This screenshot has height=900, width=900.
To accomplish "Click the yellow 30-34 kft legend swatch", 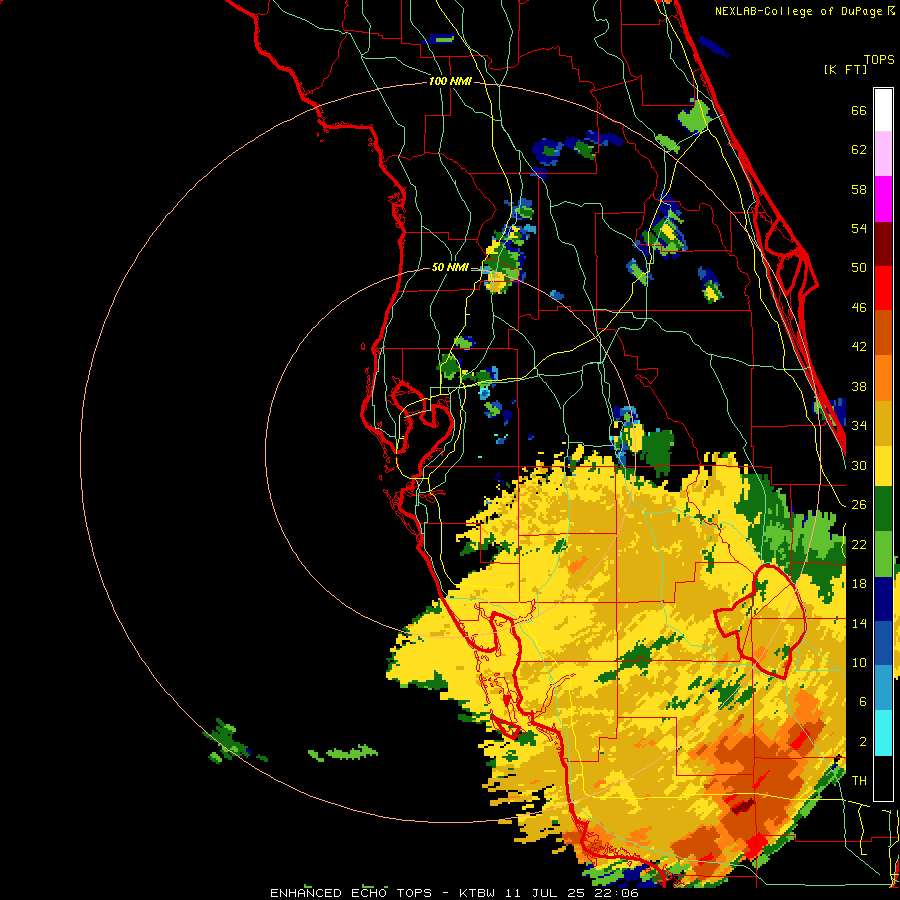I will 883,466.
